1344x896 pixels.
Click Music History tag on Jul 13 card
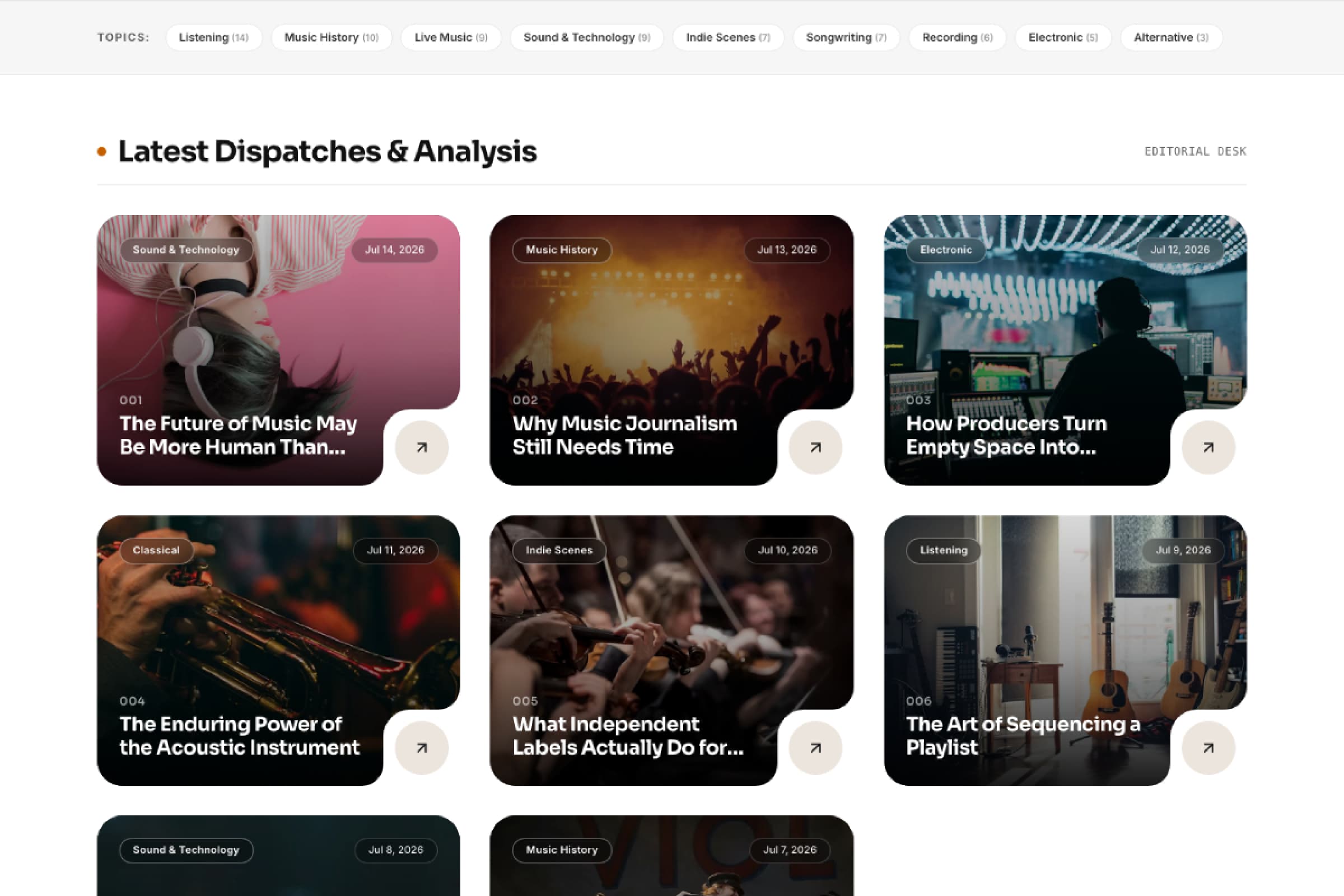click(562, 250)
